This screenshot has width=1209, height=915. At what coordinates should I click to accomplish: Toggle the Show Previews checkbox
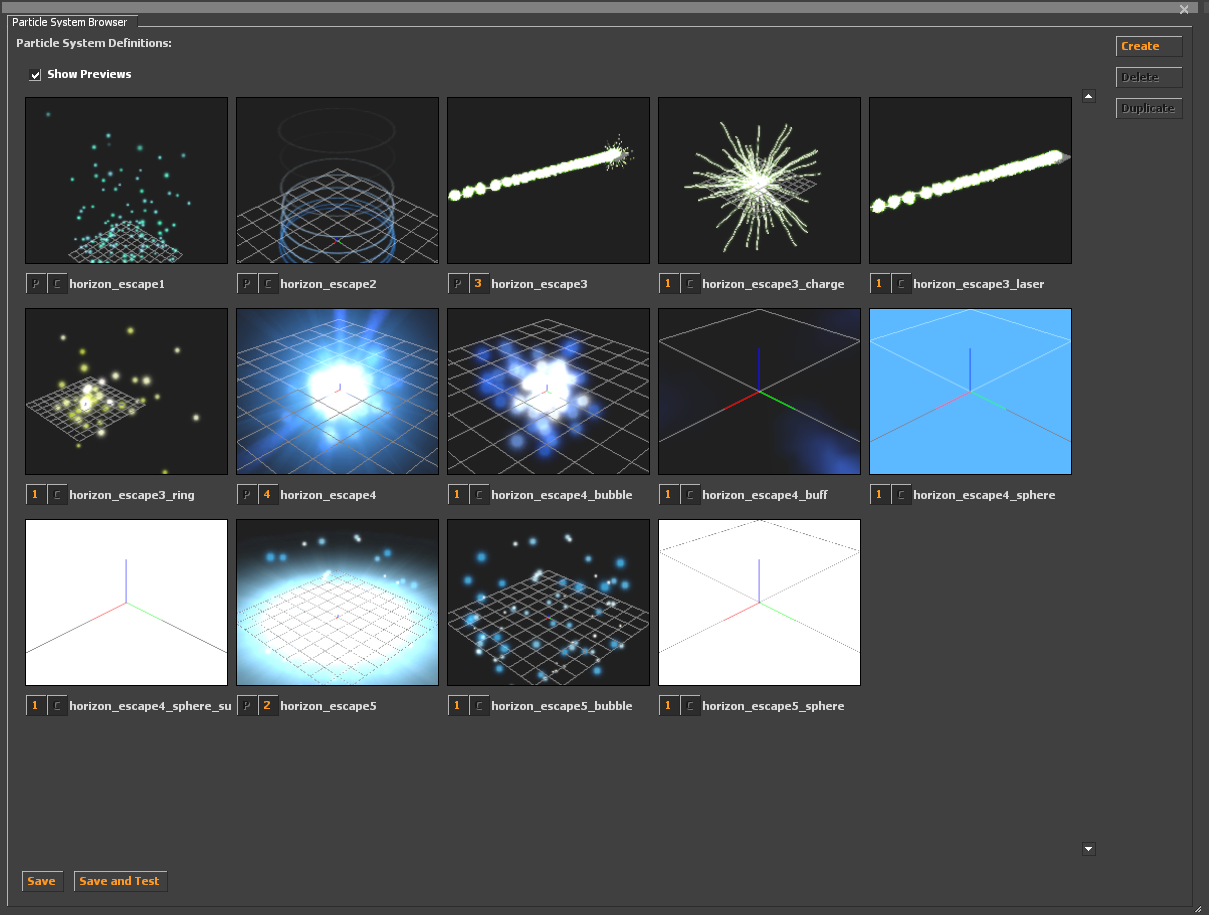36,74
